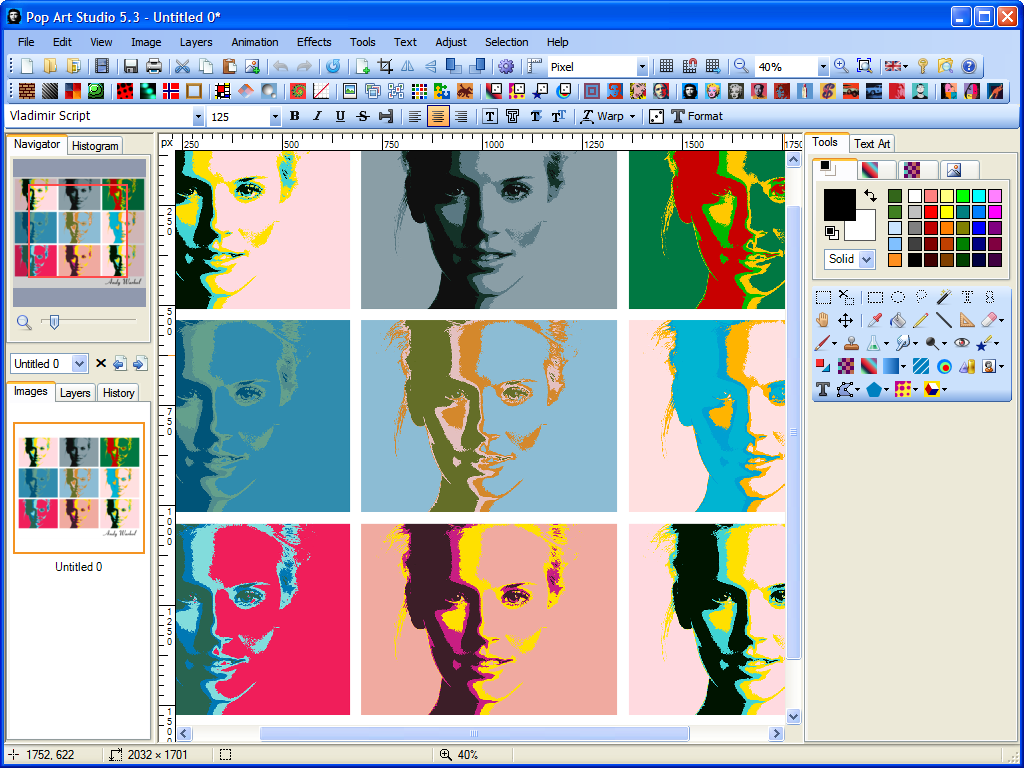Select the Eyedropper color picker

(874, 321)
